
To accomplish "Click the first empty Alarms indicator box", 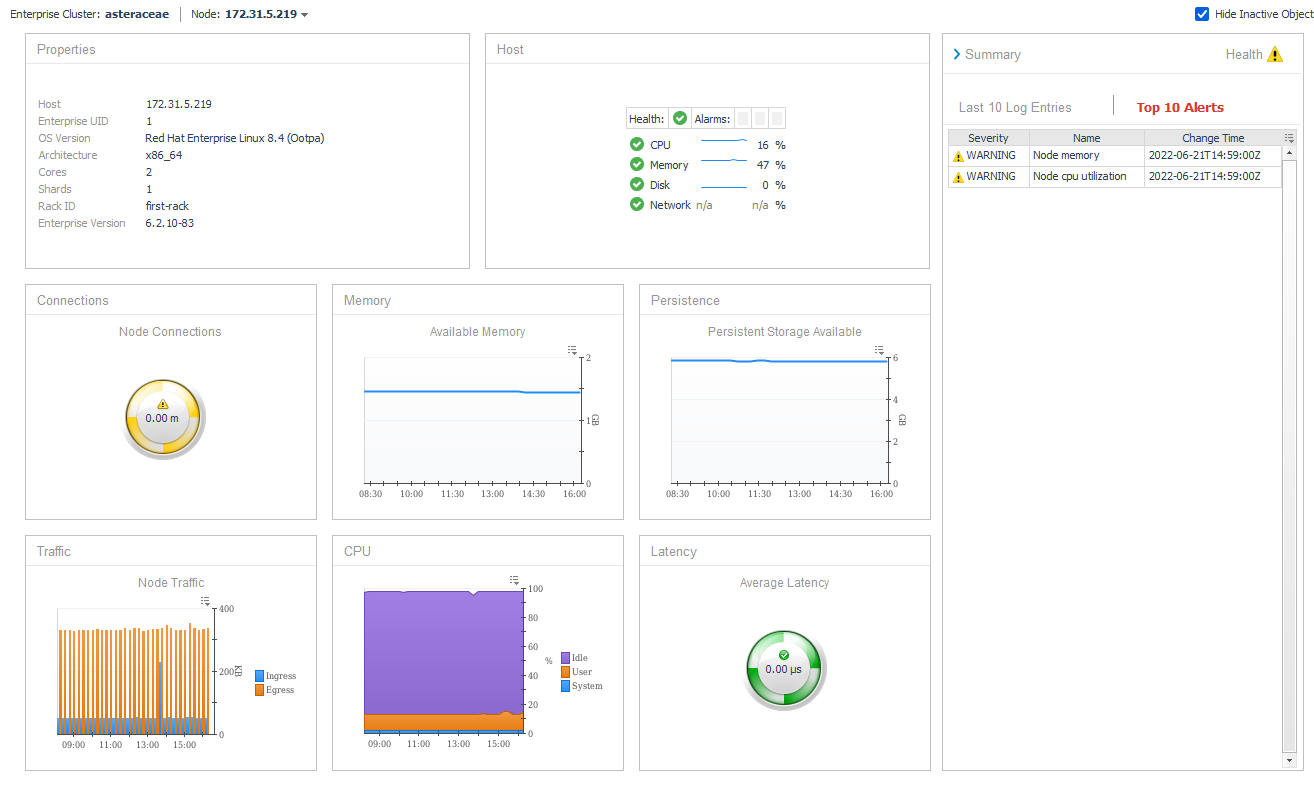I will point(743,118).
